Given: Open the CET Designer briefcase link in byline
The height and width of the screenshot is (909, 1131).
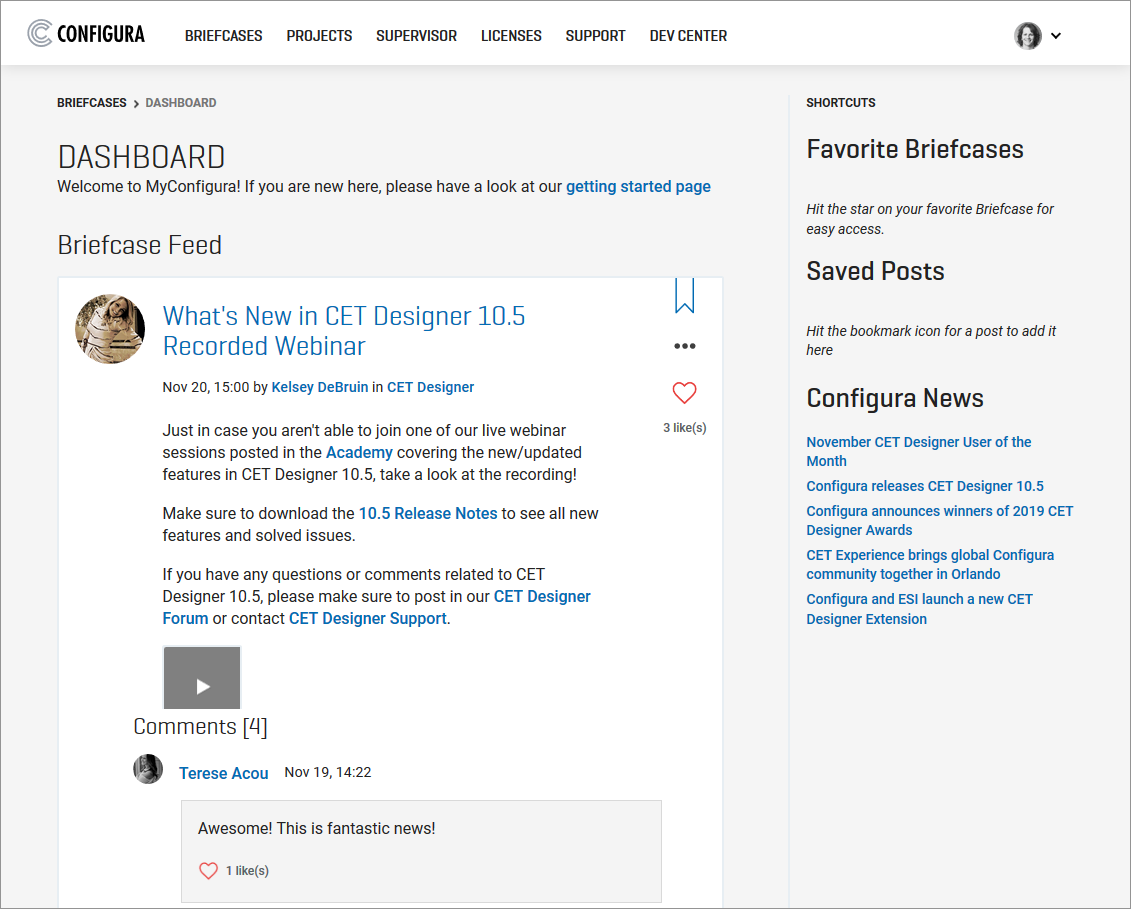Looking at the screenshot, I should (x=431, y=387).
